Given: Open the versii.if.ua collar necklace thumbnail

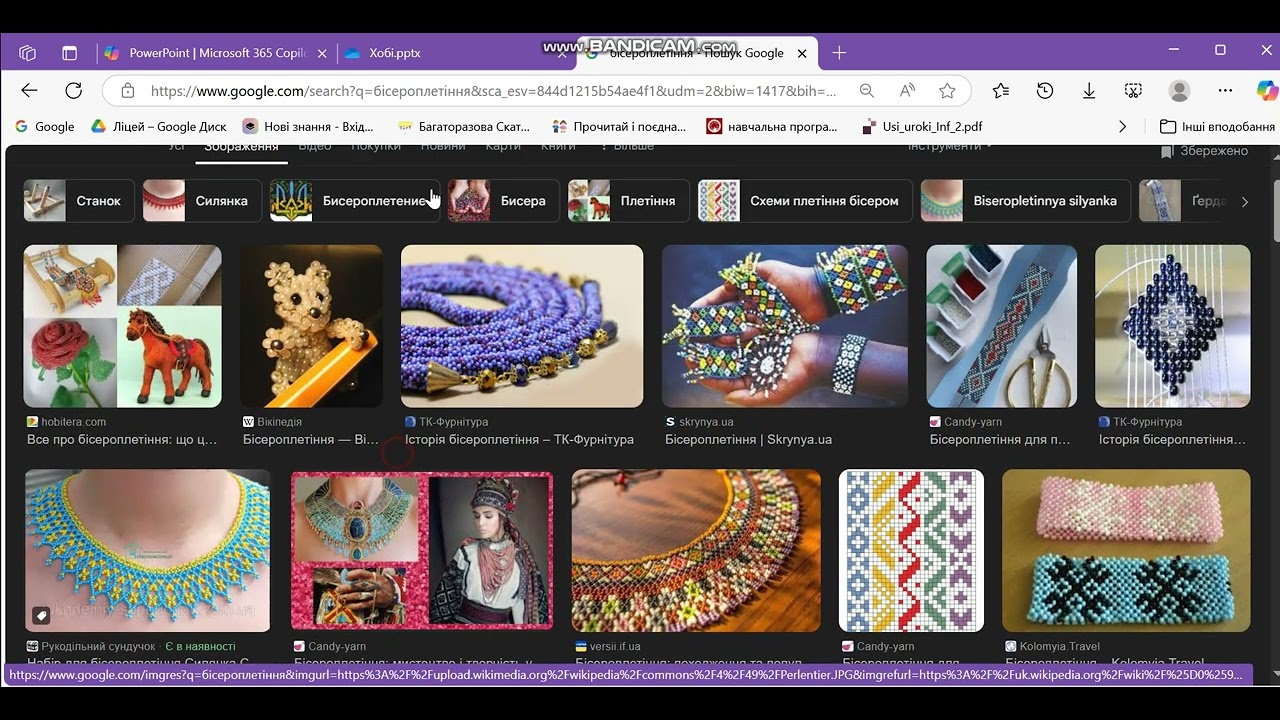Looking at the screenshot, I should [696, 550].
